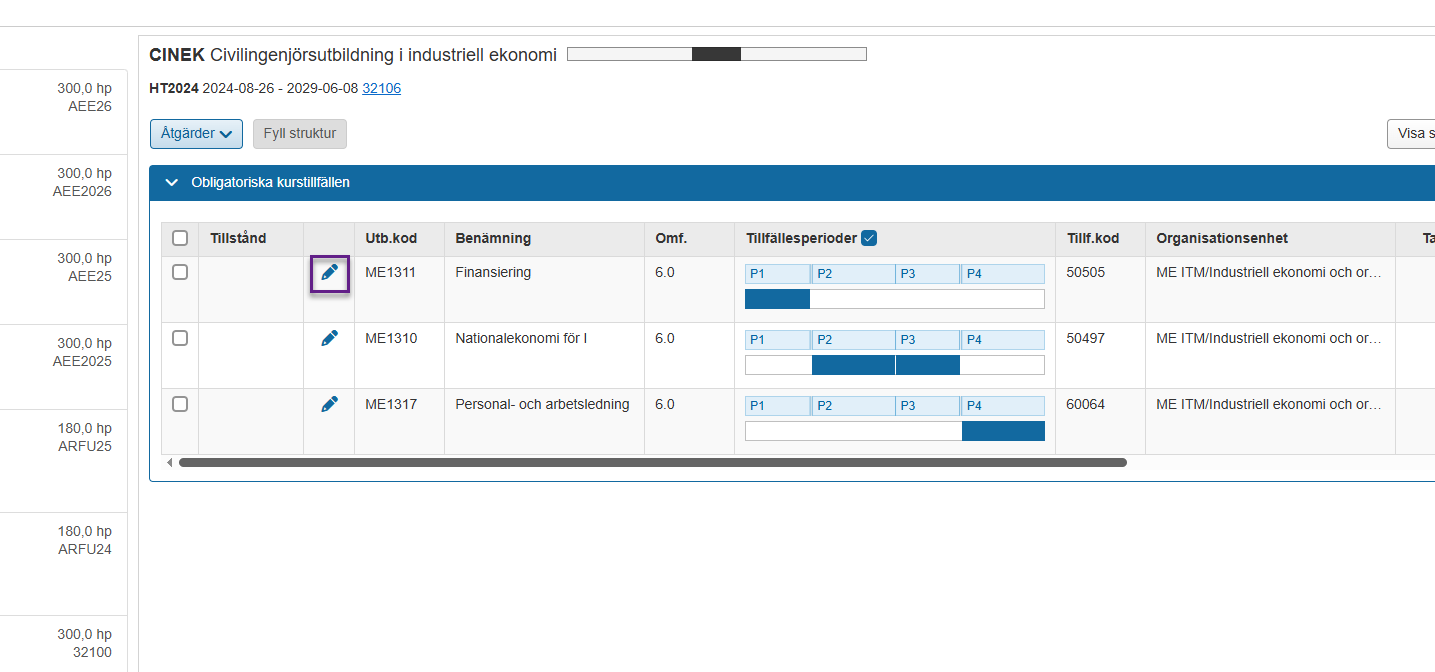
Task: Click the Benämning column header
Action: point(493,238)
